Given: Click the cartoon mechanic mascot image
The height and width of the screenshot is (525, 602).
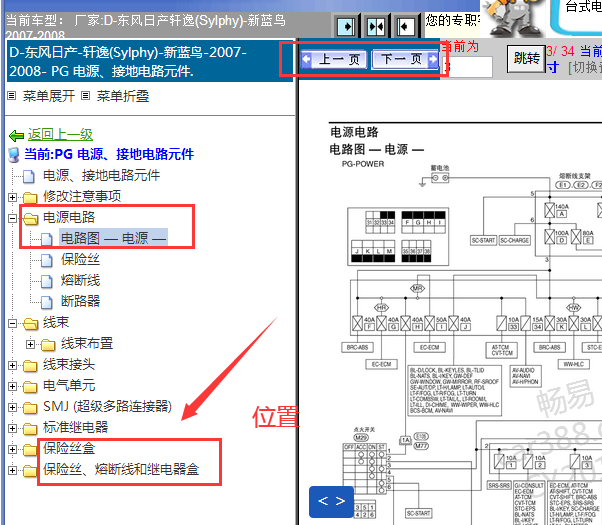Looking at the screenshot, I should [x=513, y=17].
